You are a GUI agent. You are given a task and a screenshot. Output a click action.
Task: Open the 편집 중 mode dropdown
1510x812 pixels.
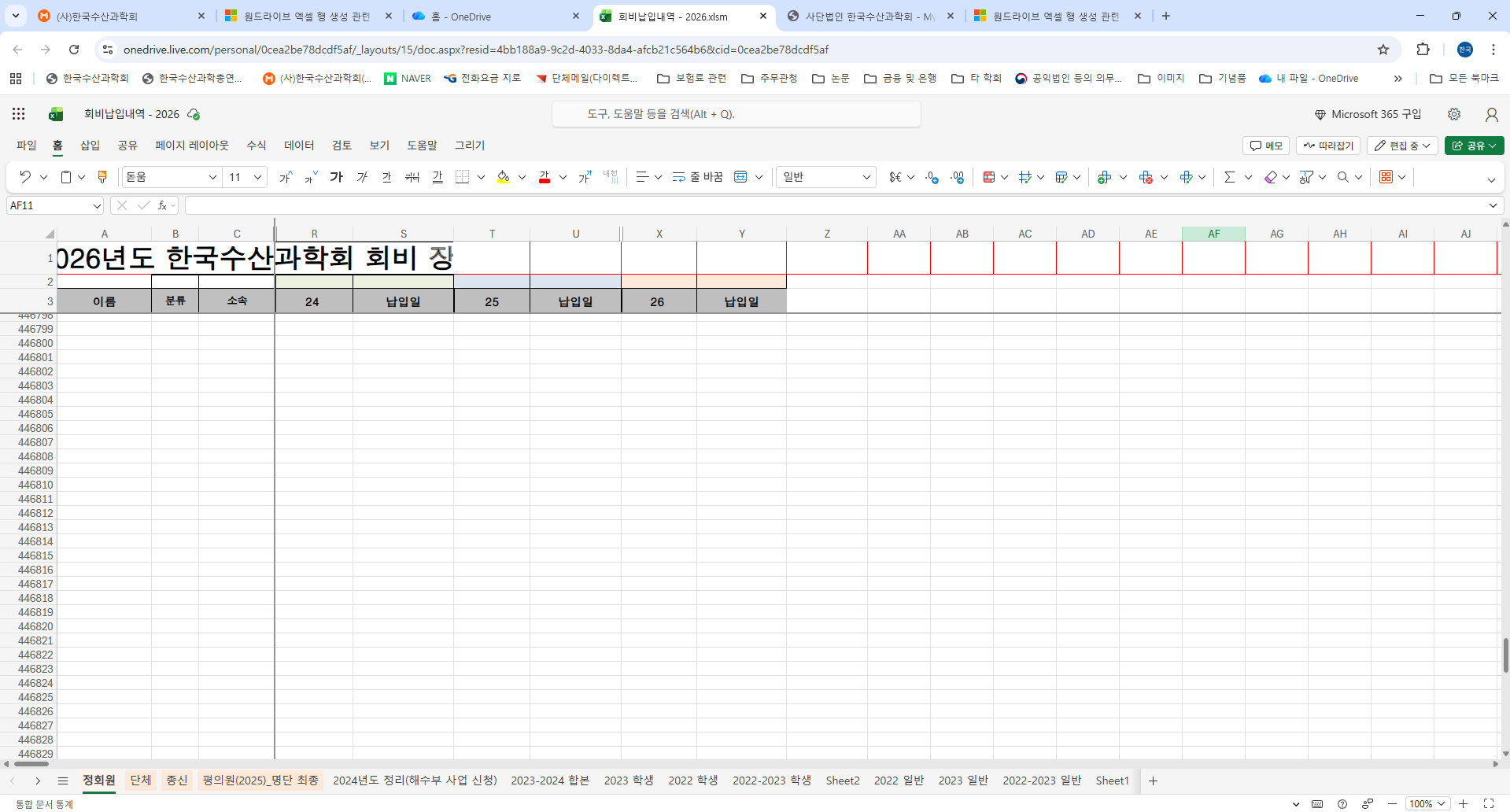pos(1403,146)
